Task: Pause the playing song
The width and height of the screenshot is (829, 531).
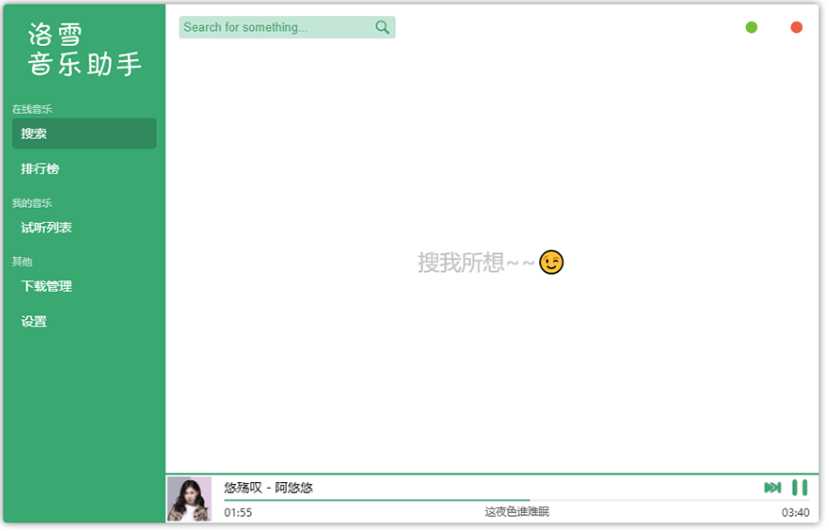Action: point(800,488)
